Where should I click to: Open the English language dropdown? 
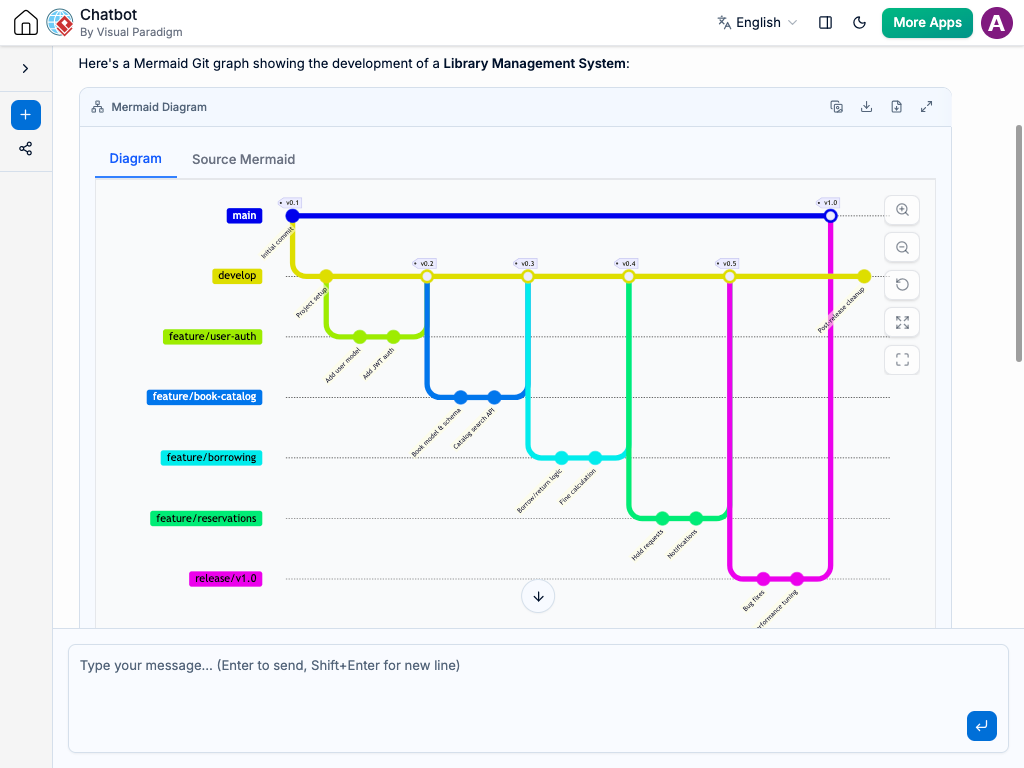[x=758, y=22]
